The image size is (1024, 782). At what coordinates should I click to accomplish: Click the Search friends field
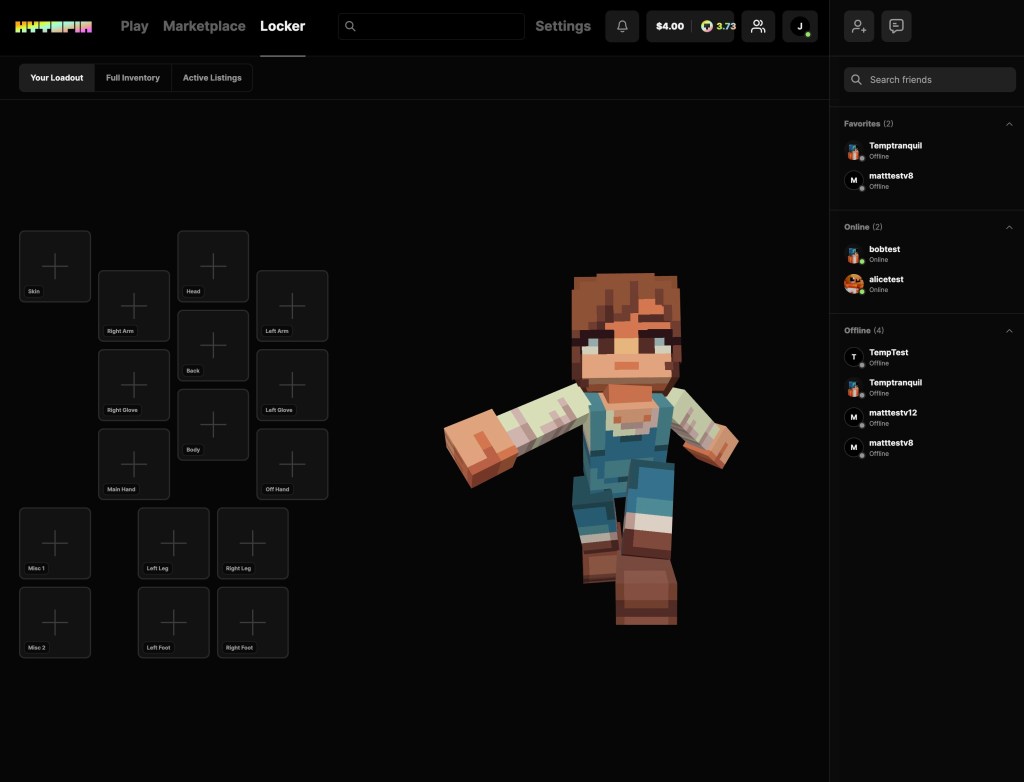(930, 80)
